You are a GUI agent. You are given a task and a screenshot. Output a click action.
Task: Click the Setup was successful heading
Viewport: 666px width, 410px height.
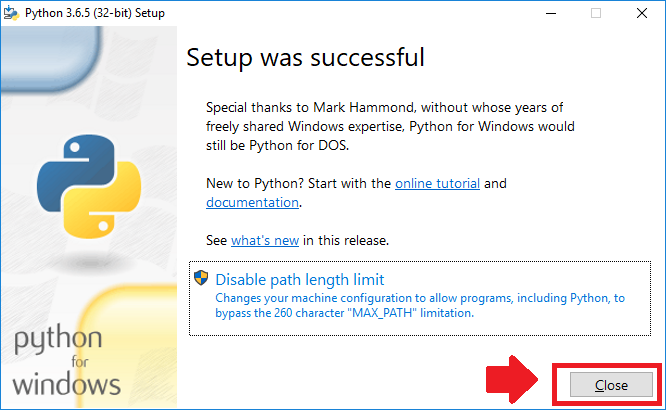coord(305,57)
